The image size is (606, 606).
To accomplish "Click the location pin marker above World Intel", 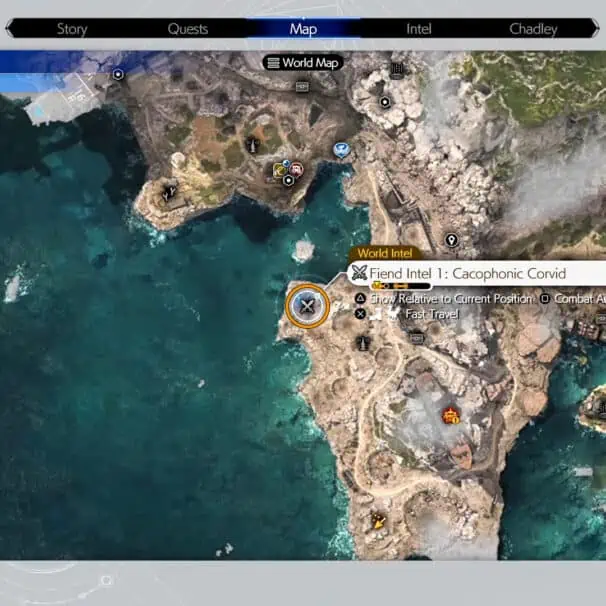I will [451, 240].
